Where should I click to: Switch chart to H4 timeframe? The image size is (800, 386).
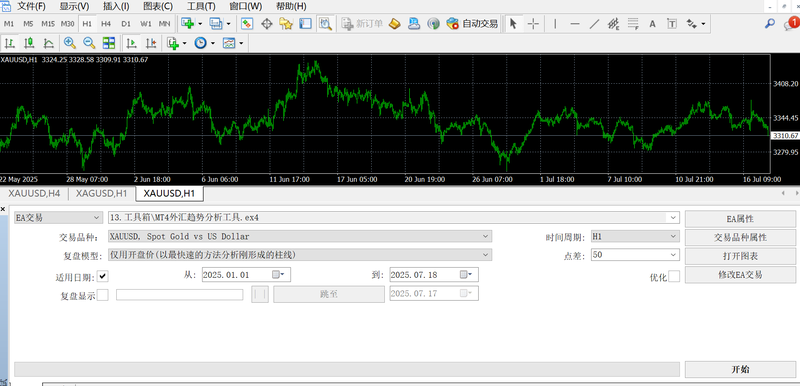pyautogui.click(x=106, y=24)
